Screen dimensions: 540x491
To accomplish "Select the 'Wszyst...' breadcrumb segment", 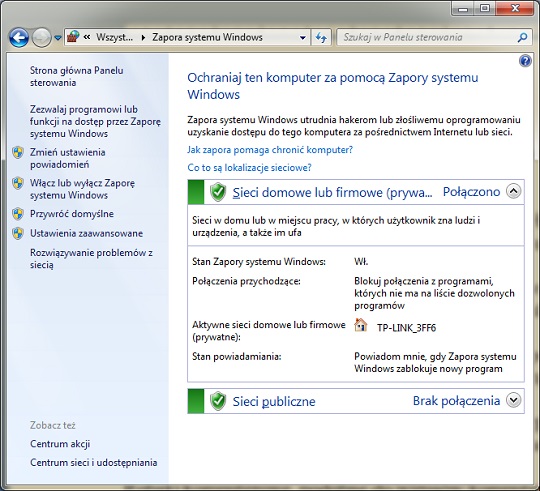I will pyautogui.click(x=114, y=37).
